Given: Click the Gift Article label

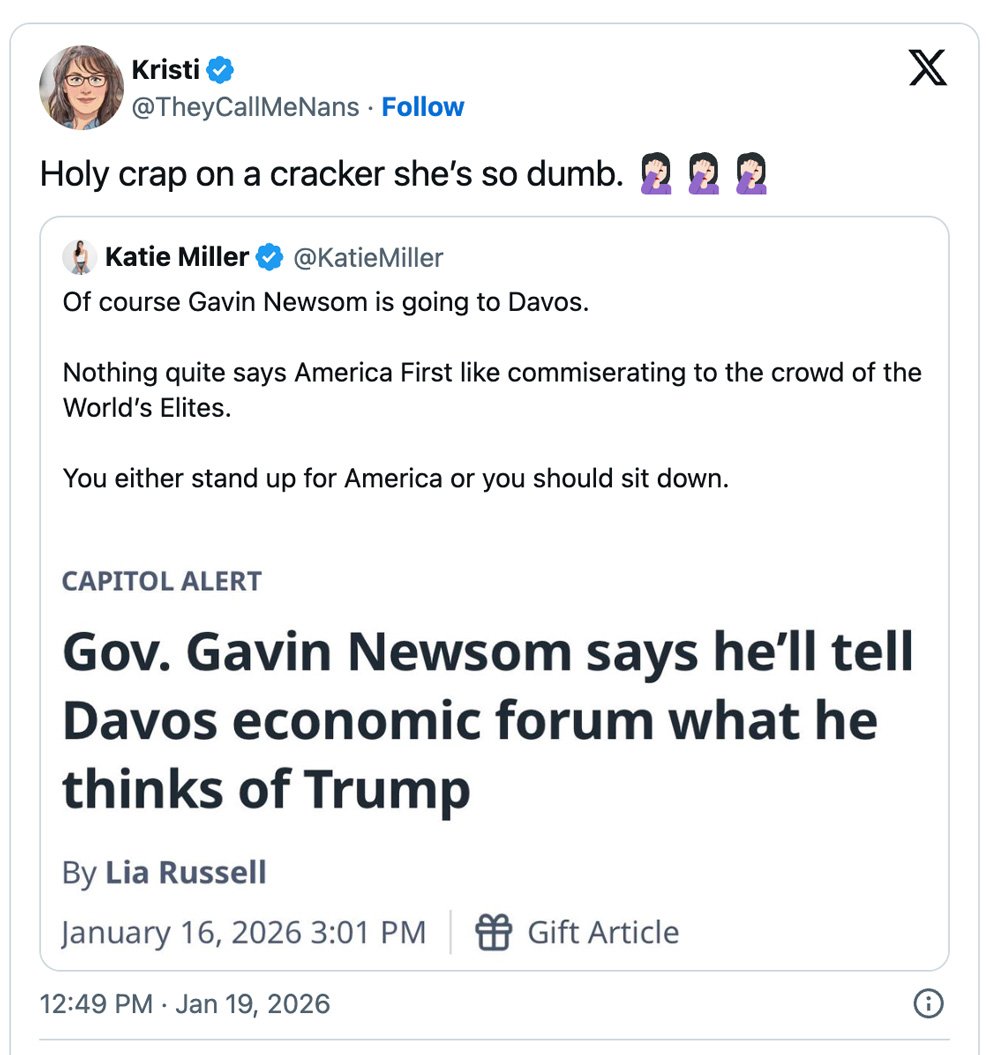Looking at the screenshot, I should (x=603, y=932).
